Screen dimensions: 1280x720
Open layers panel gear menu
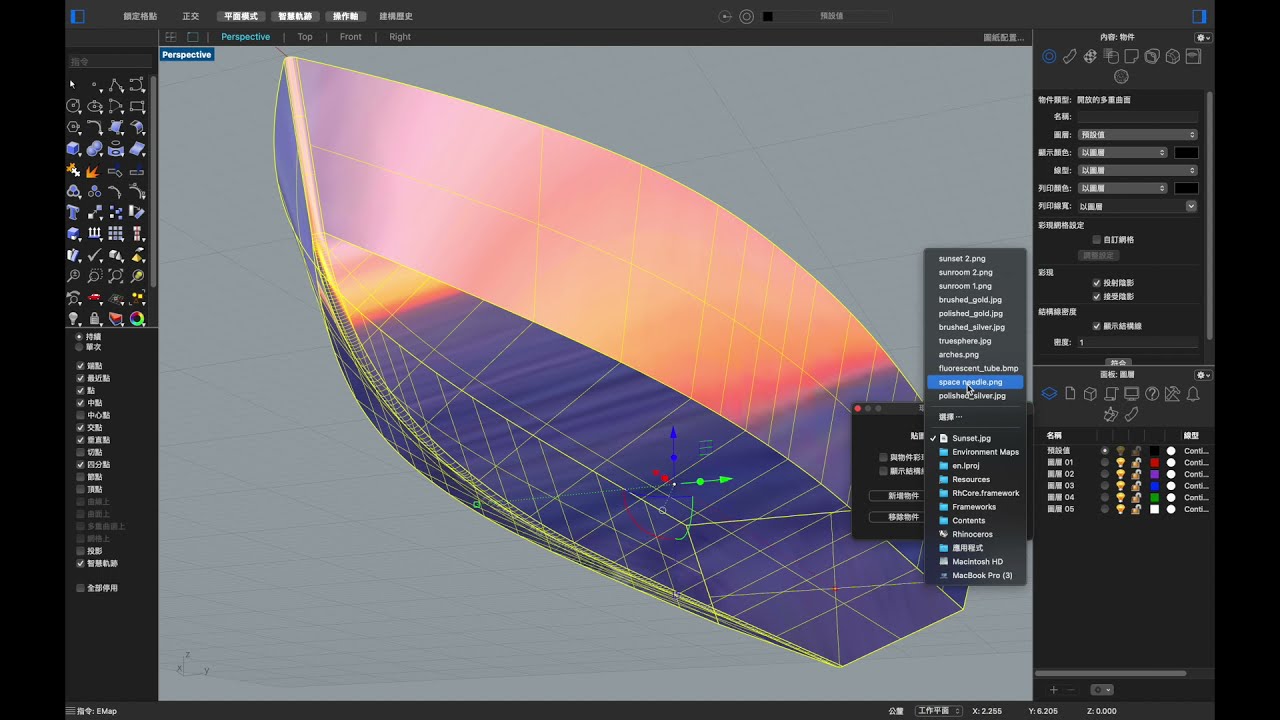[1203, 374]
